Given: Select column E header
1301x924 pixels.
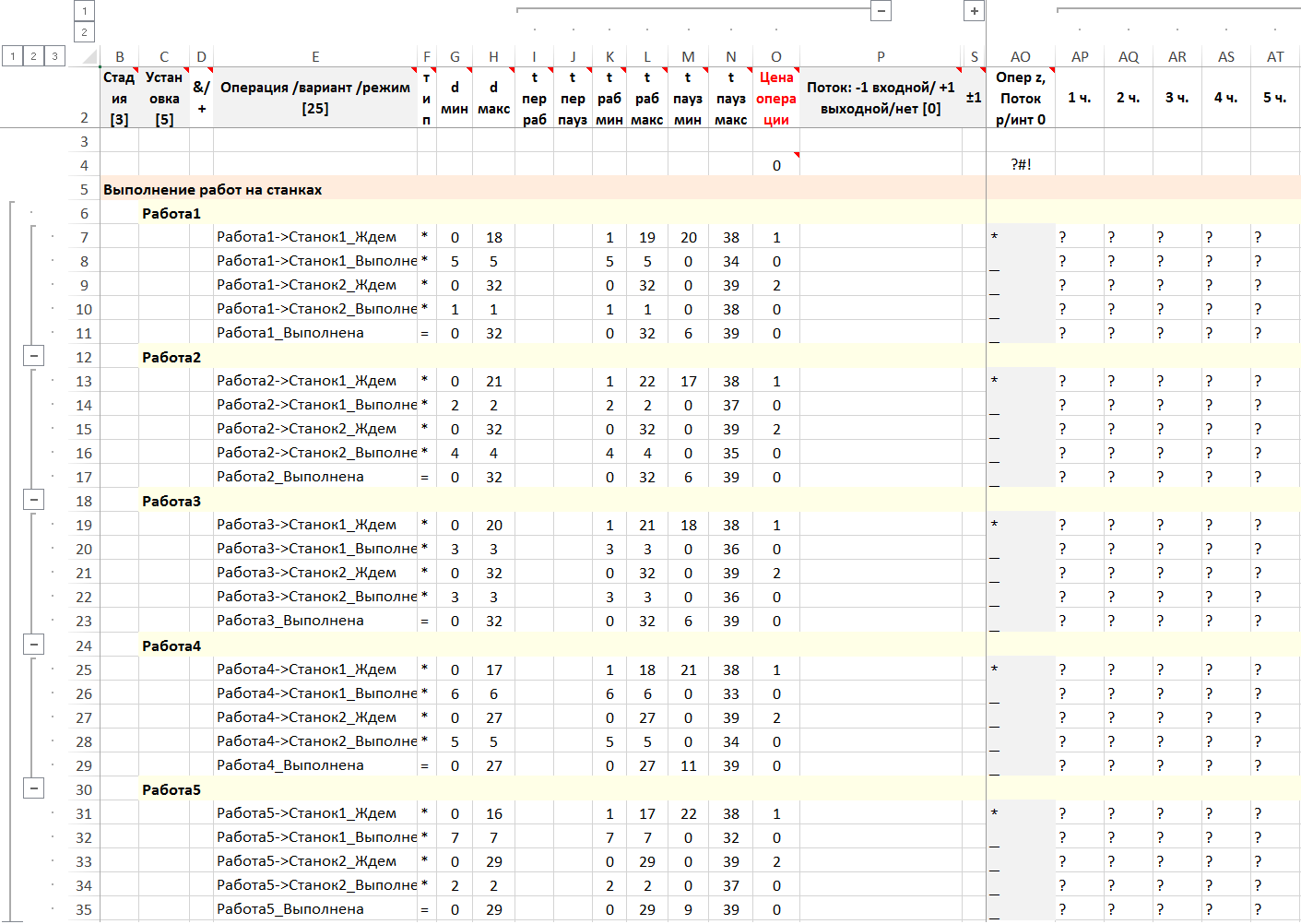Looking at the screenshot, I should tap(314, 57).
